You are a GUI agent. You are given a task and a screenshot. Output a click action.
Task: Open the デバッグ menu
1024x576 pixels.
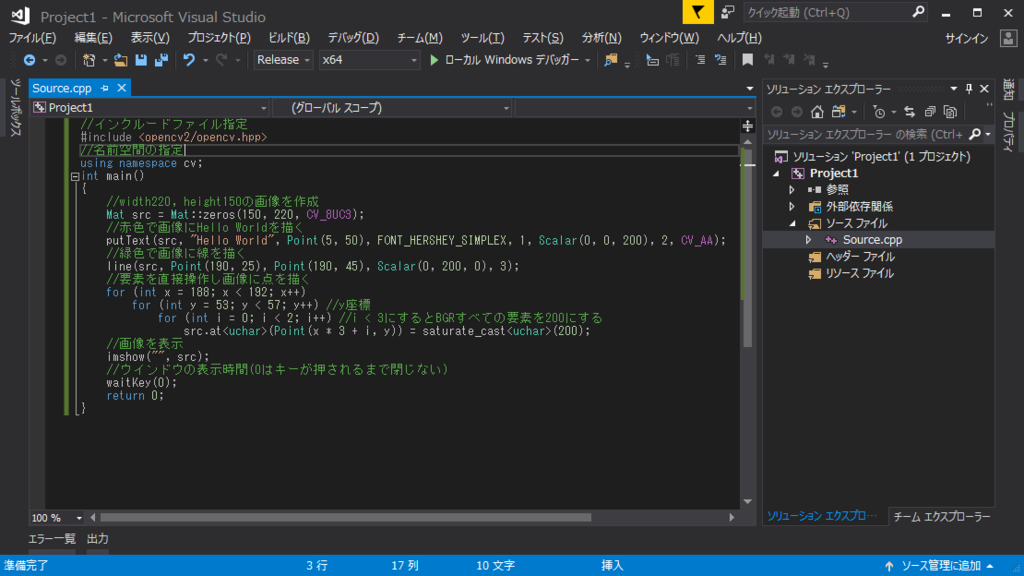coord(353,37)
